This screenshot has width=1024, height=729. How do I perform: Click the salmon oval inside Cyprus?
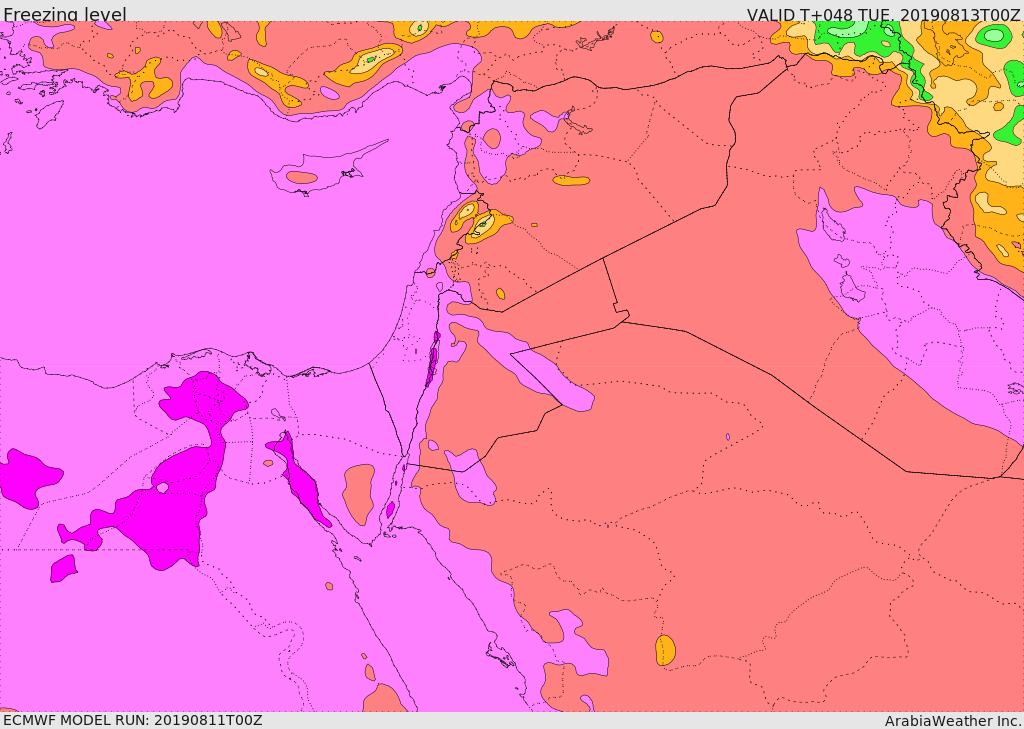301,178
